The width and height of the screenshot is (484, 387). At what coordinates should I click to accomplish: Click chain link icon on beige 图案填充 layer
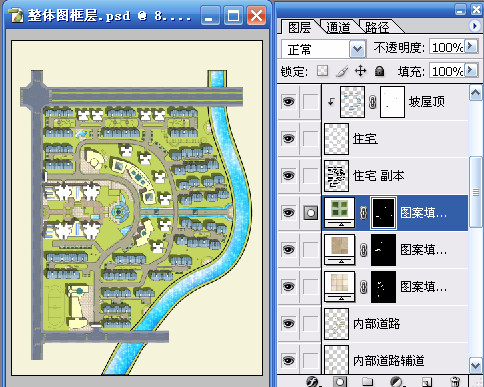pyautogui.click(x=363, y=287)
